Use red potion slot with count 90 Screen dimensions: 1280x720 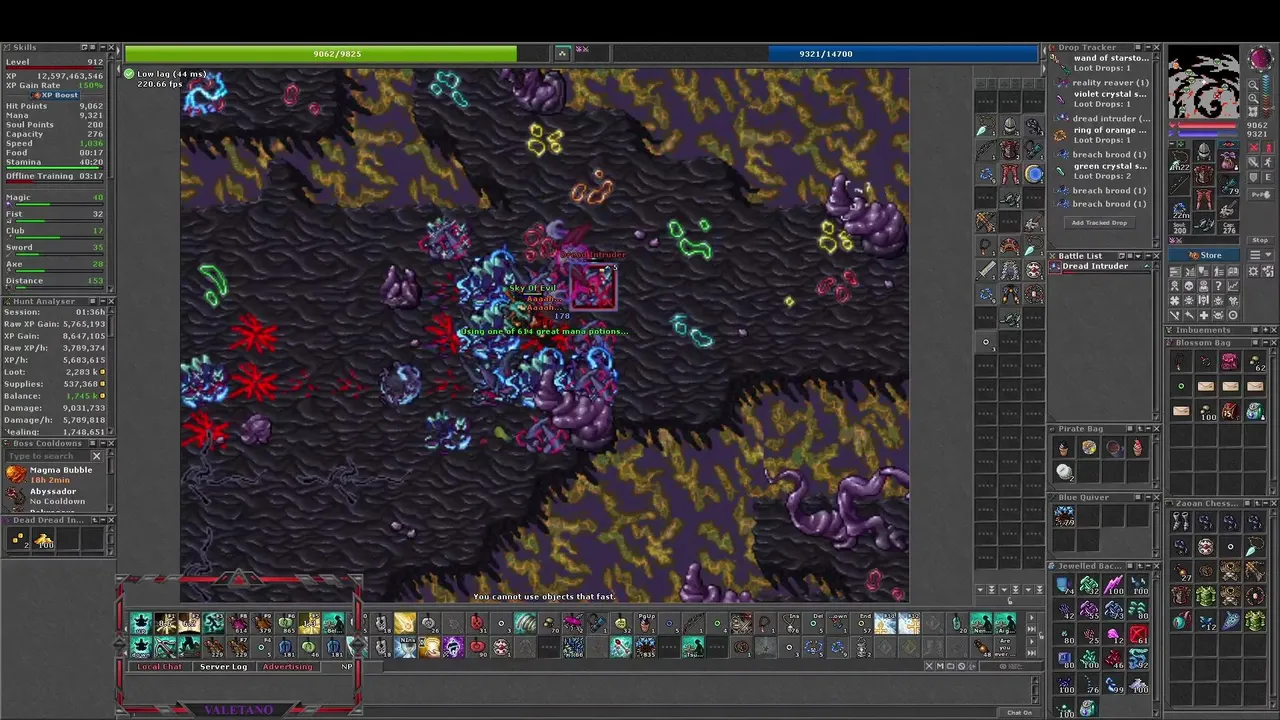point(476,647)
